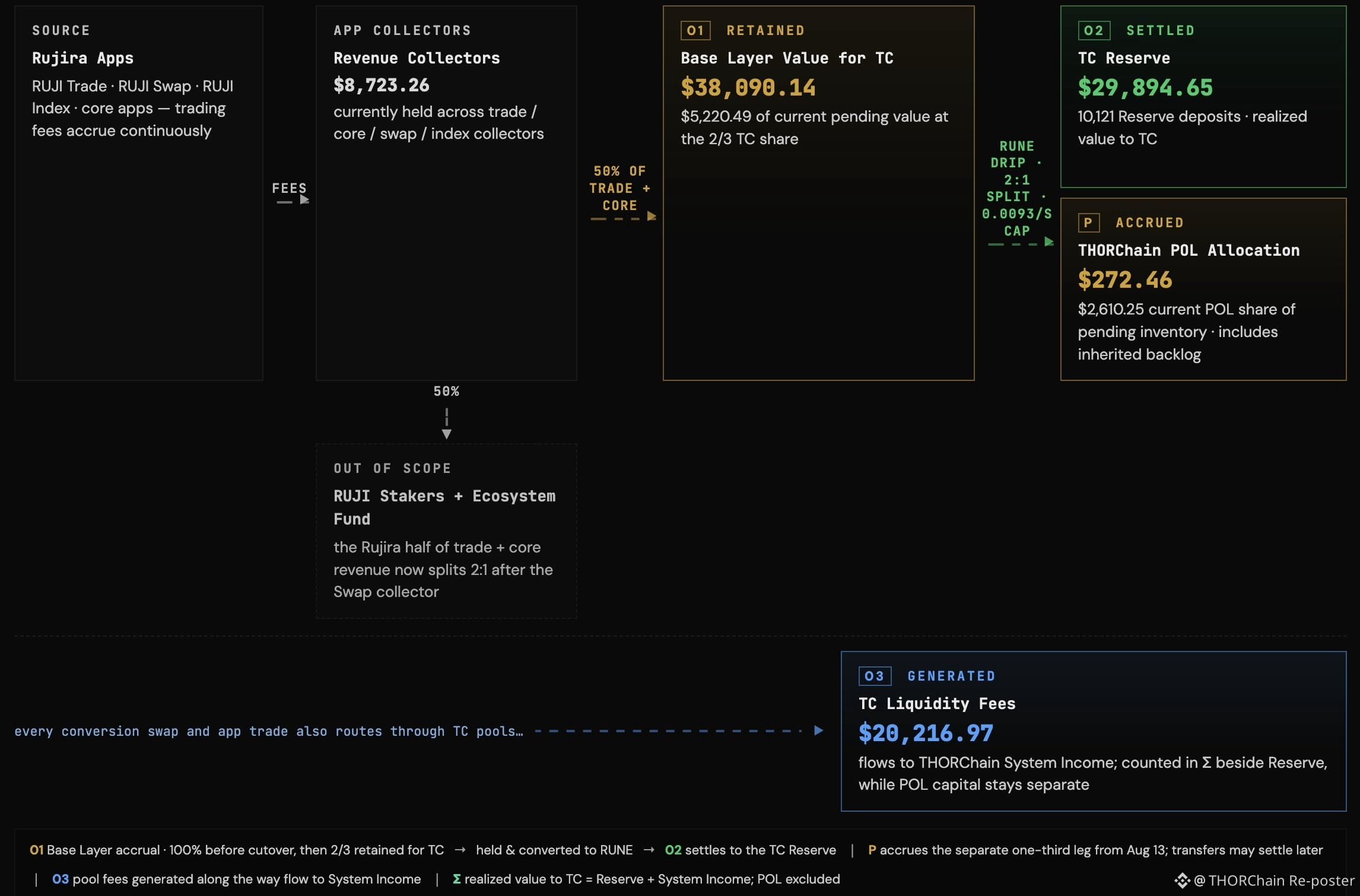The width and height of the screenshot is (1360, 896).
Task: Click the 03 badge beside GENERATED
Action: [874, 676]
